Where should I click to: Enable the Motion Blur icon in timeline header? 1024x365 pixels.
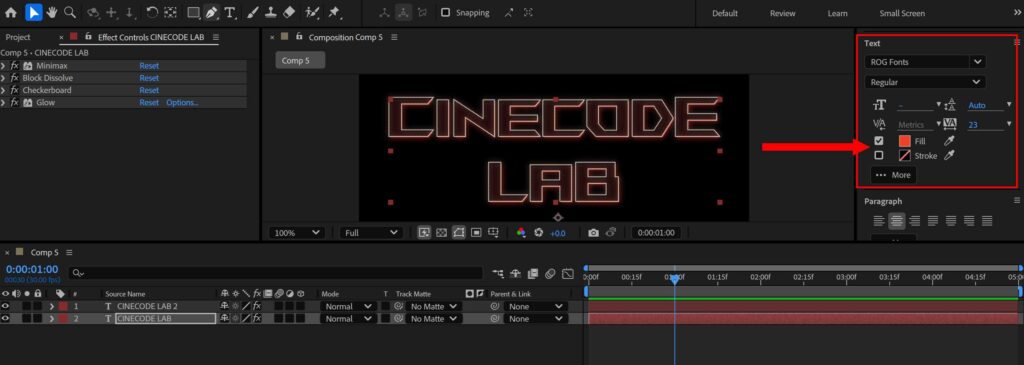(551, 274)
